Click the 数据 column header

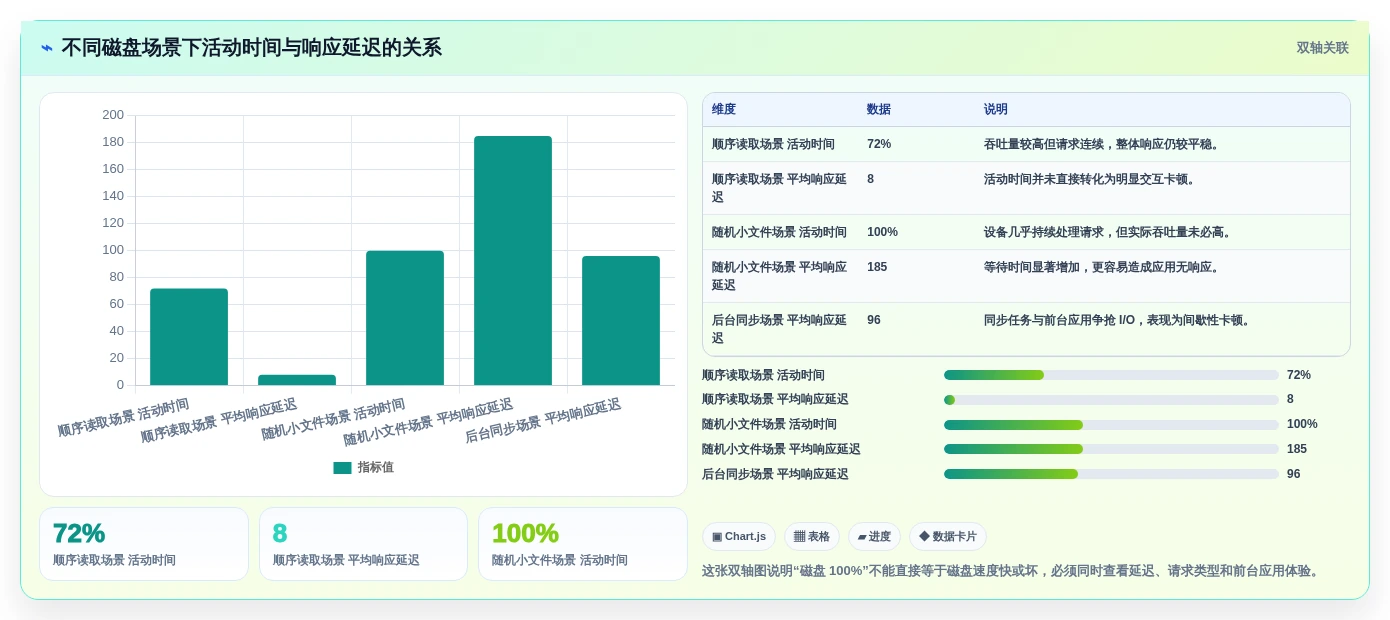(879, 110)
